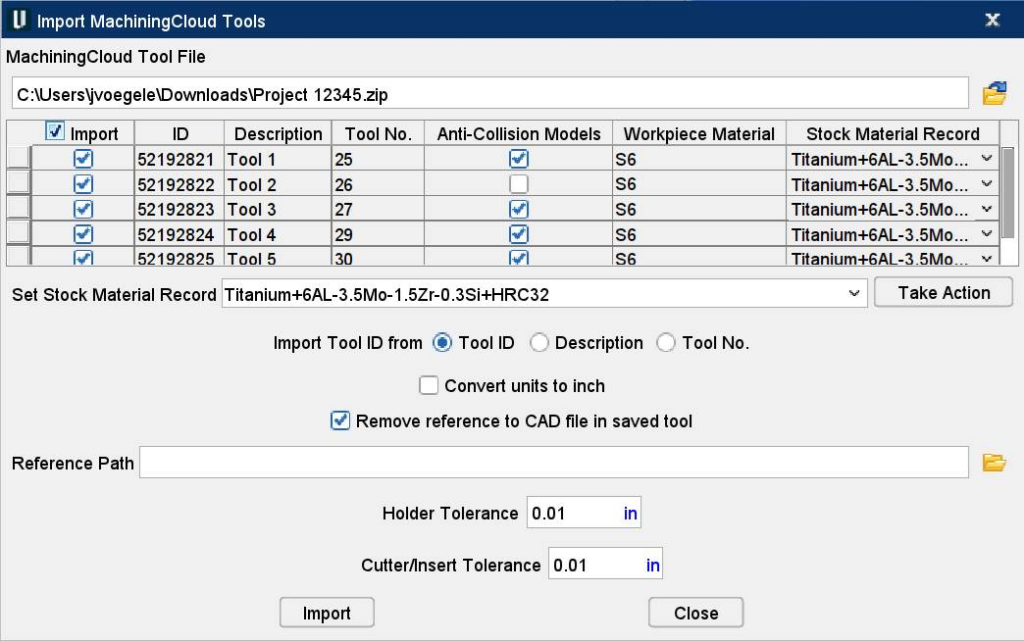The image size is (1024, 641).
Task: Click the MachiningCloud Tool File path field
Action: (490, 94)
